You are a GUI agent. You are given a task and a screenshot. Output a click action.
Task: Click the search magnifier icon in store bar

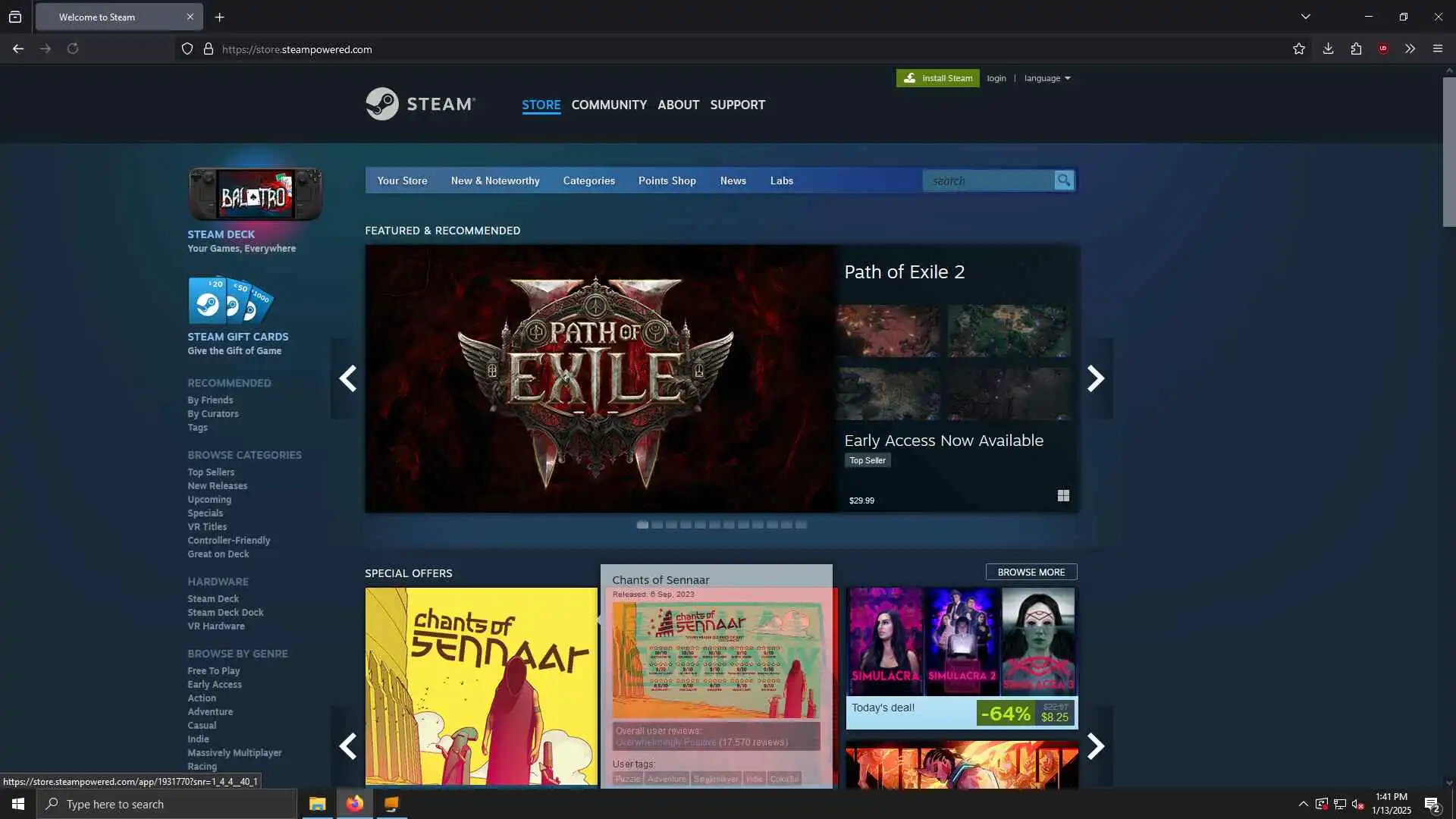1064,180
